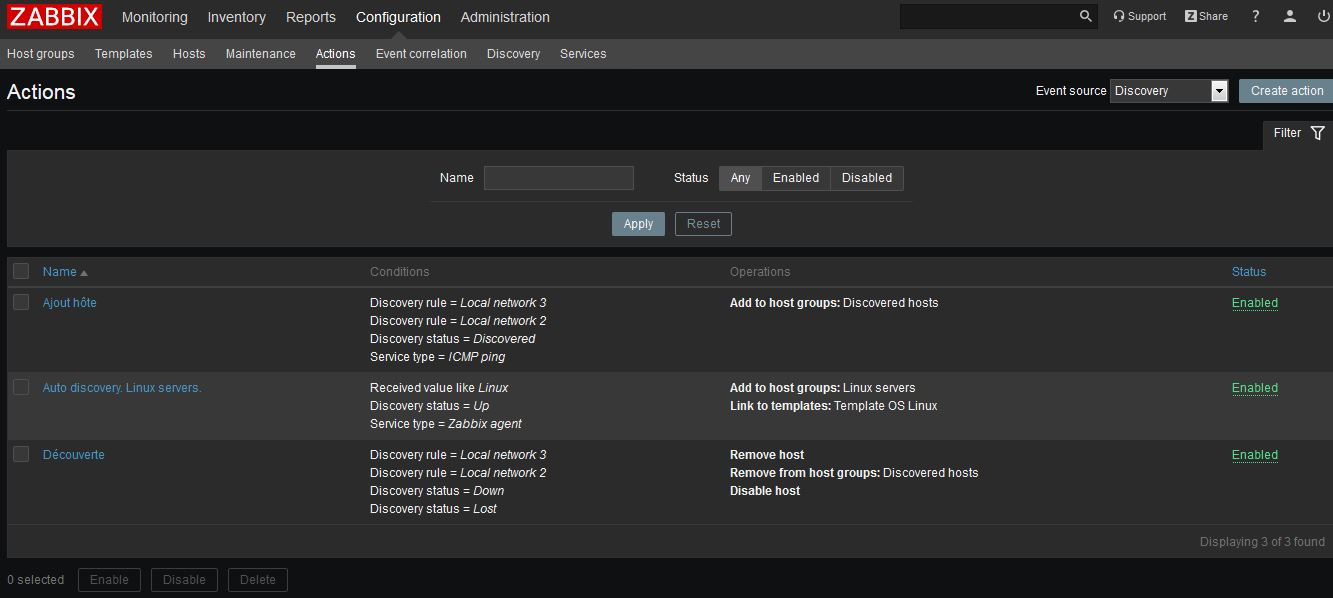Open the user profile icon

1289,16
